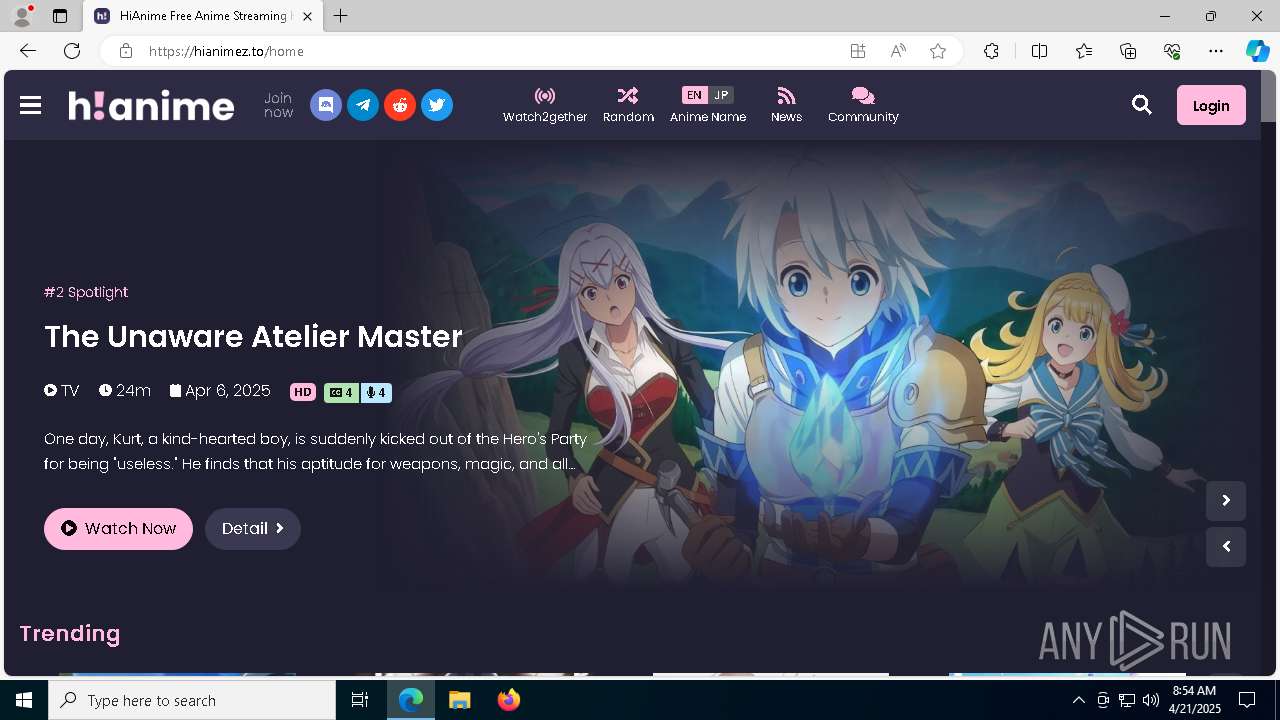
Task: Open Watch2gether
Action: 545,105
